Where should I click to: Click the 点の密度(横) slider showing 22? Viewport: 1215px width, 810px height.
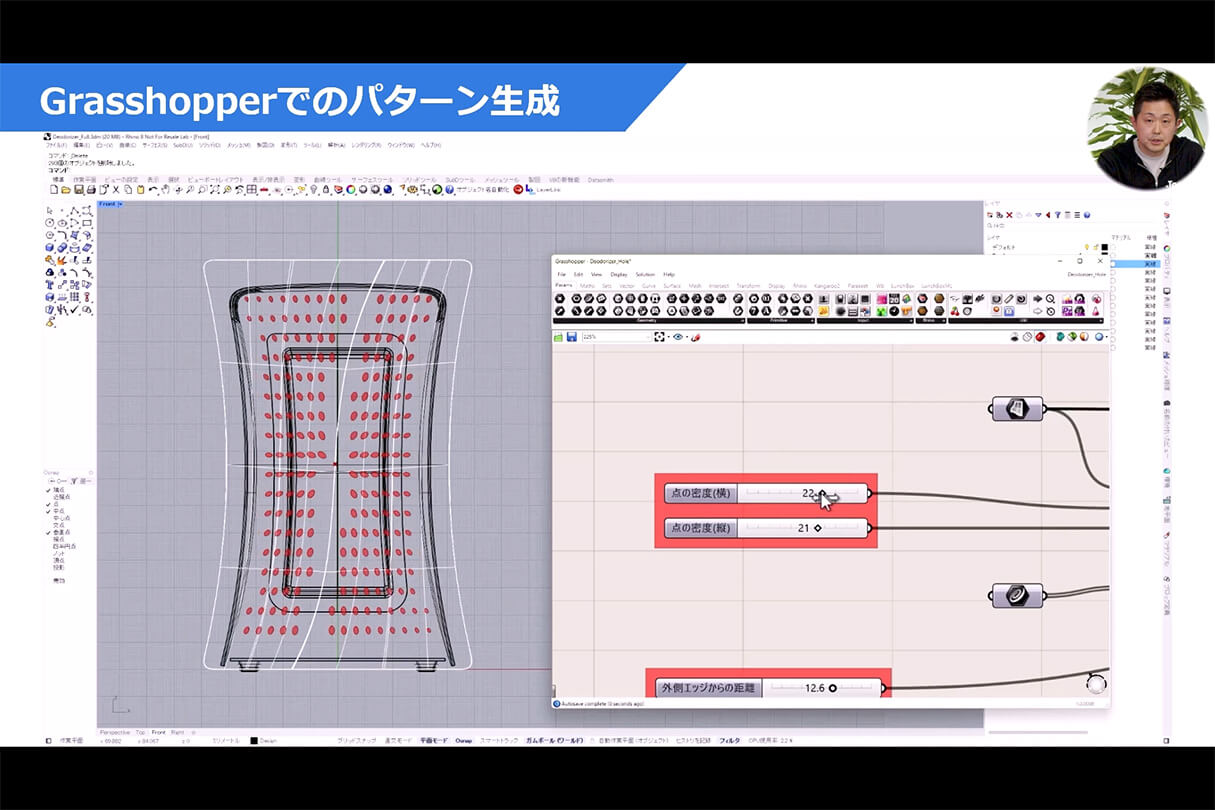(x=766, y=493)
